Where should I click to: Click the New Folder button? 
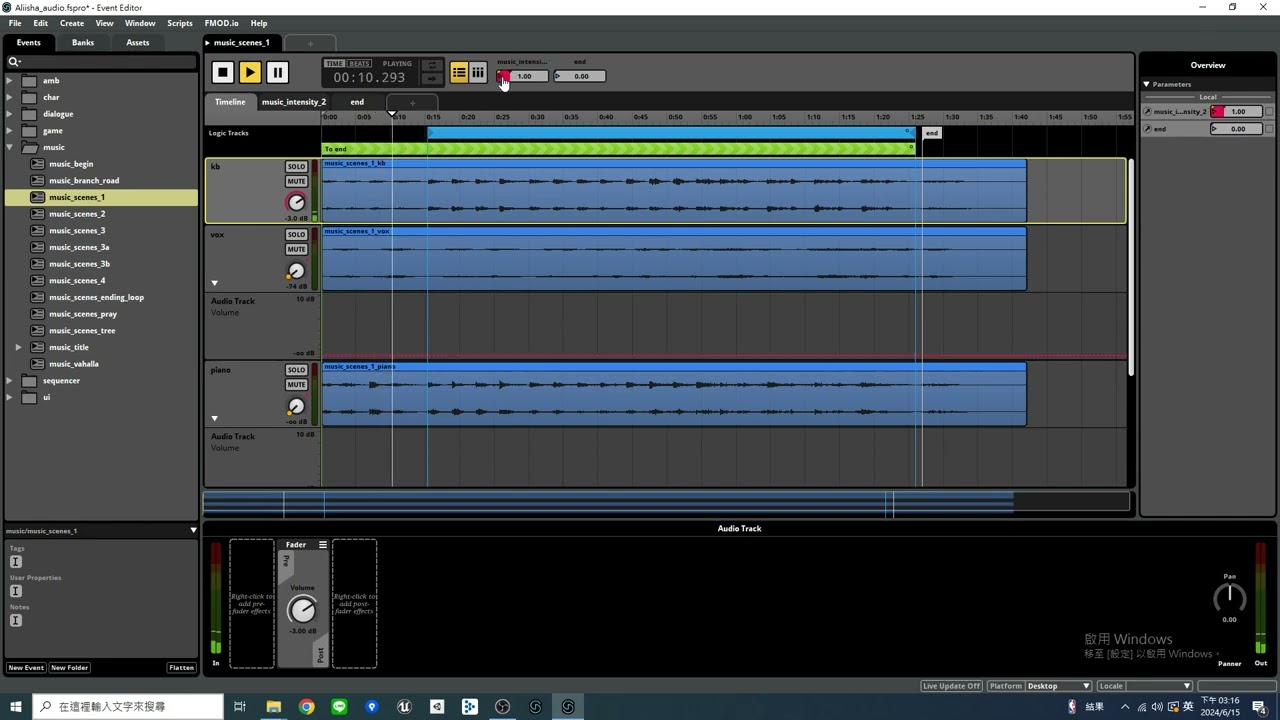tap(69, 668)
